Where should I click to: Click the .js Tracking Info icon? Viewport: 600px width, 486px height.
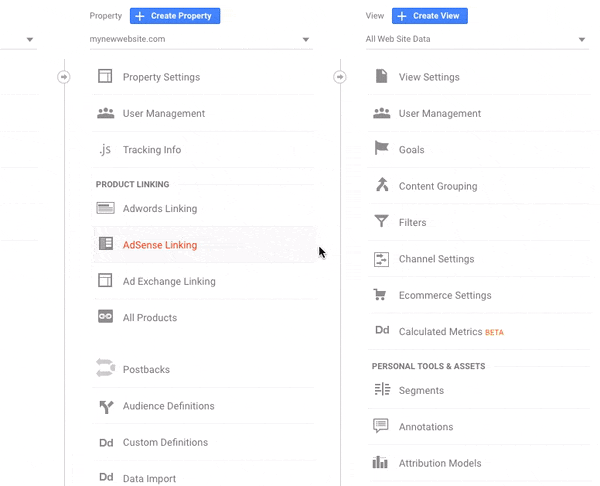pyautogui.click(x=105, y=149)
